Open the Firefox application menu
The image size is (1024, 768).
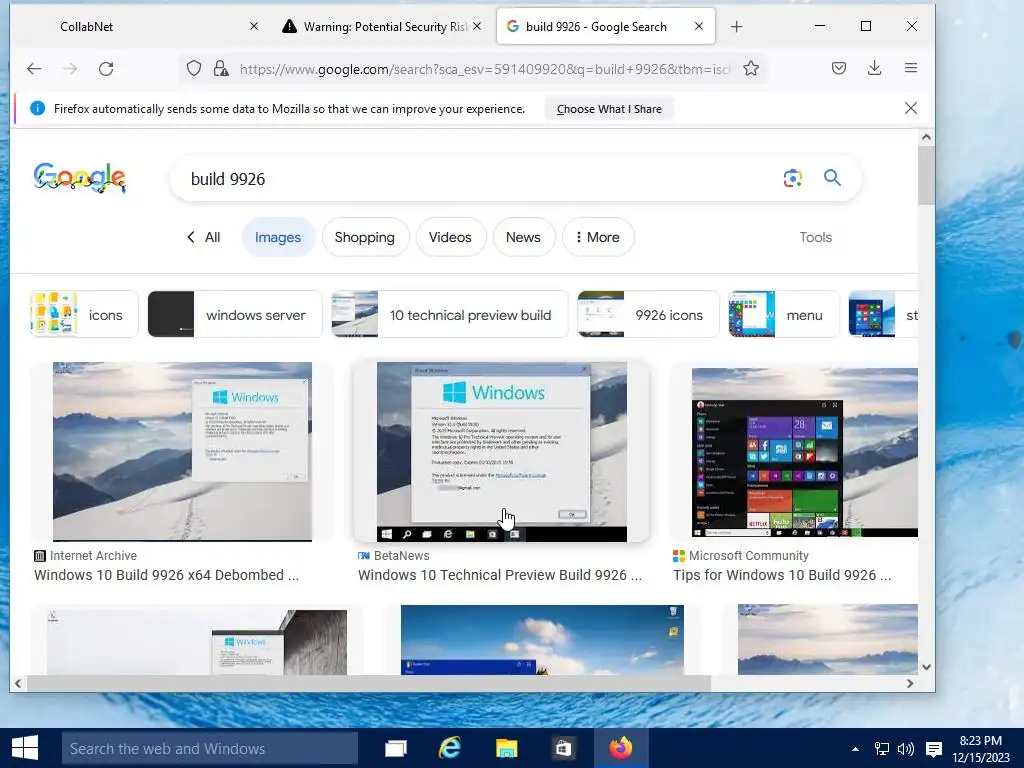coord(911,68)
